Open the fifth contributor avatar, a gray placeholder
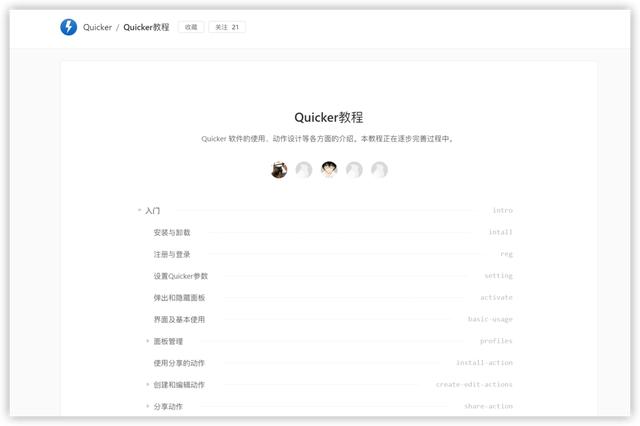 (379, 170)
